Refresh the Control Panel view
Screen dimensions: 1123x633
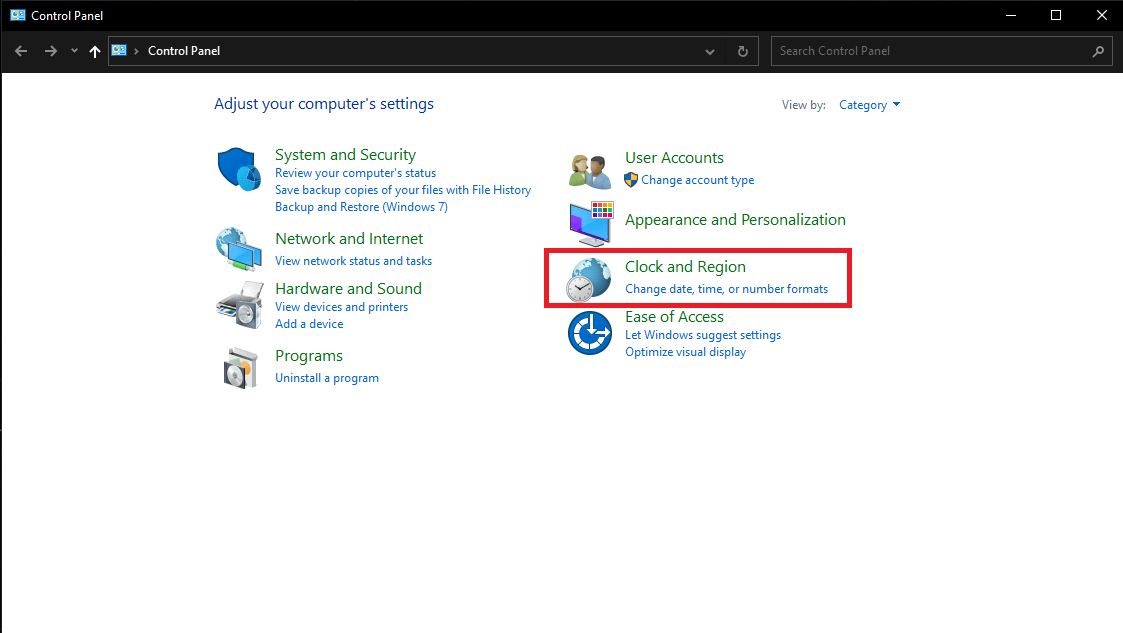point(743,51)
